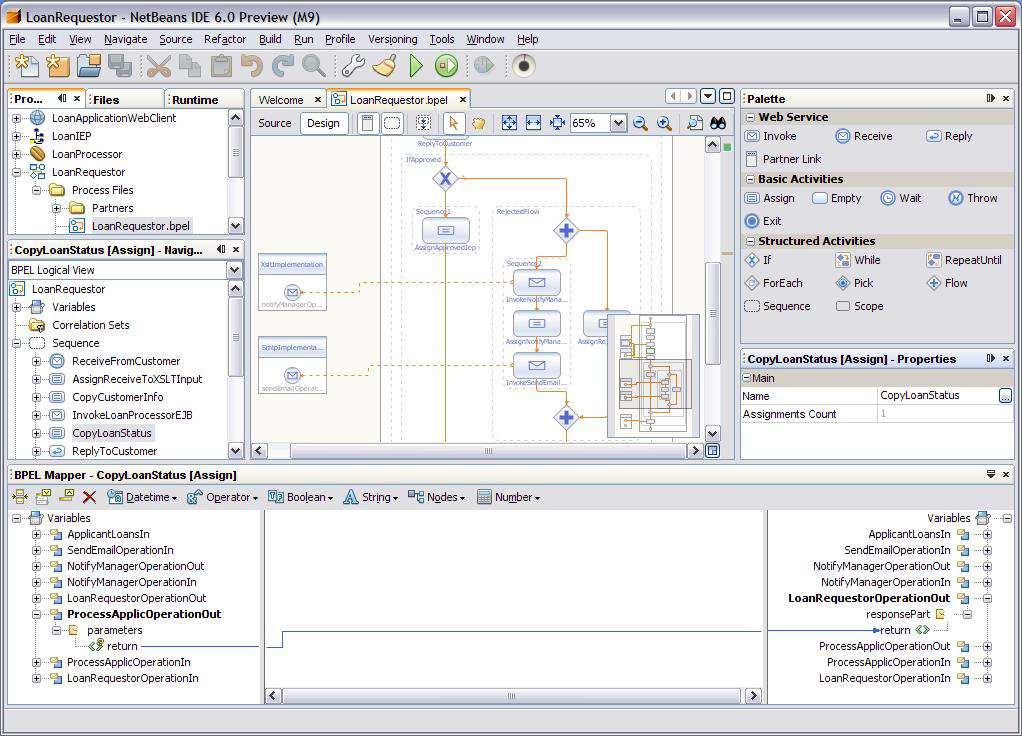Open the String functions dropdown
The image size is (1022, 736).
371,497
